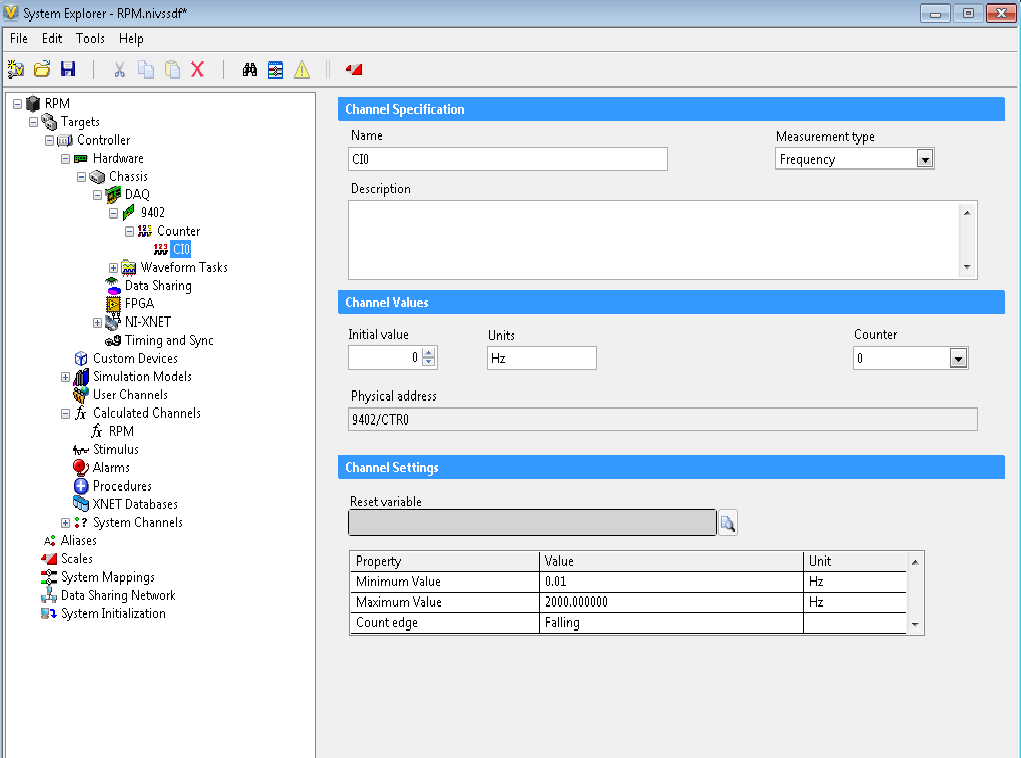The image size is (1021, 758).
Task: Open Find with the binoculars icon
Action: (249, 69)
